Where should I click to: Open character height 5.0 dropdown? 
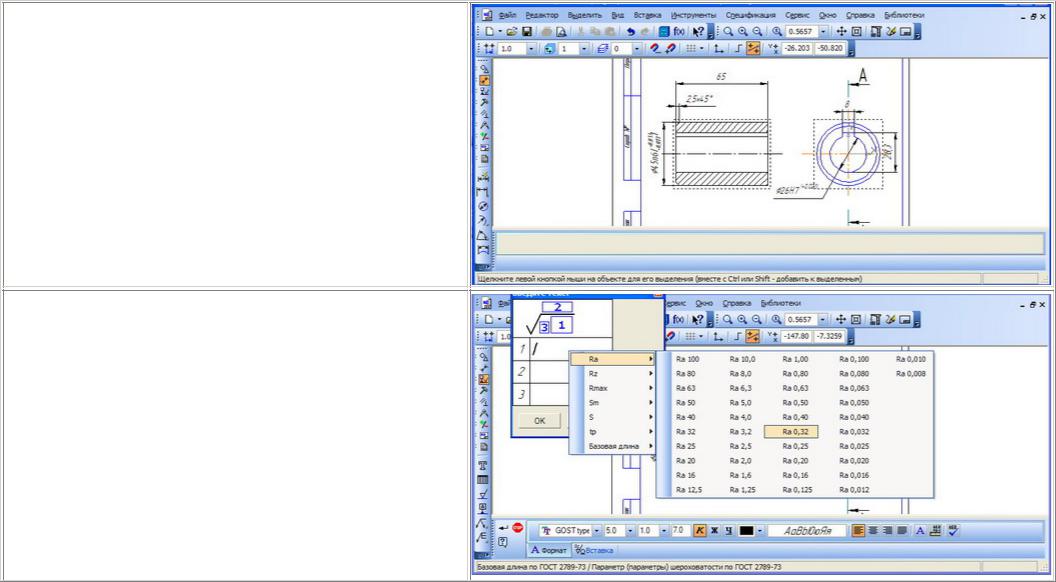[630, 531]
